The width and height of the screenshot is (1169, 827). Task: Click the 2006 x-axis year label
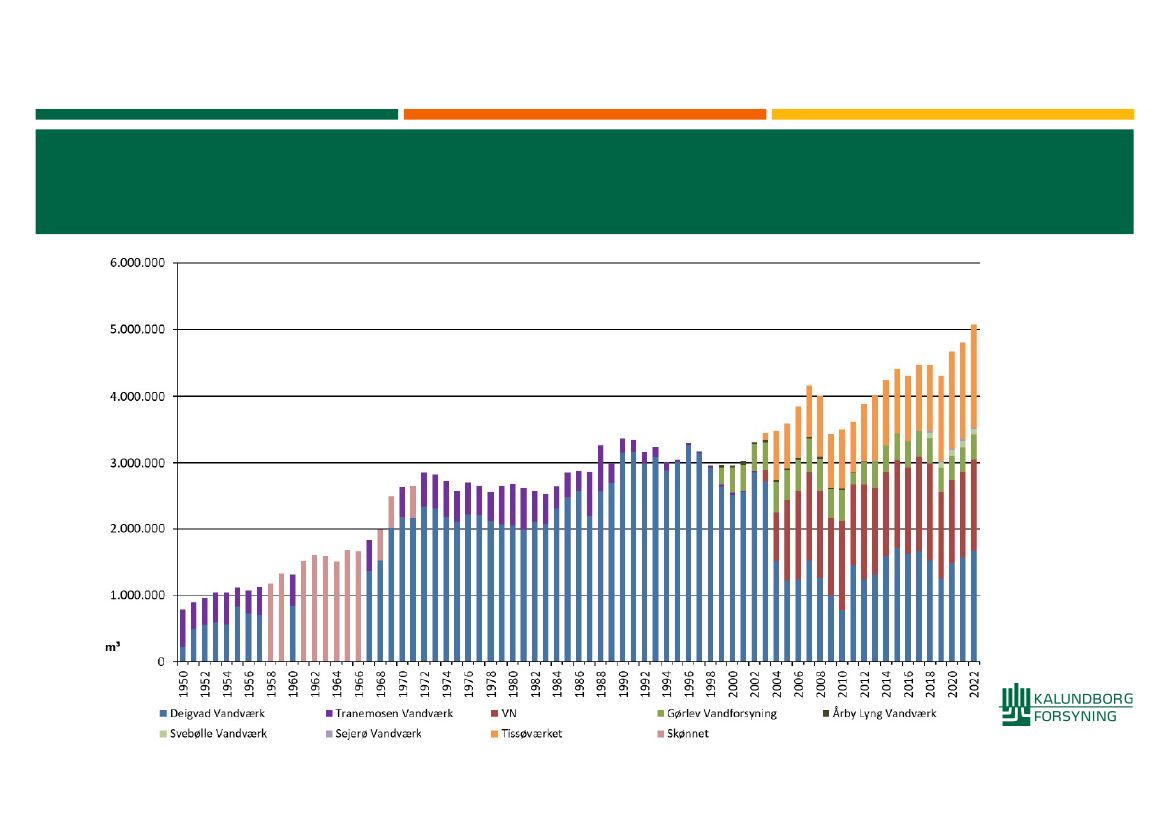point(799,684)
